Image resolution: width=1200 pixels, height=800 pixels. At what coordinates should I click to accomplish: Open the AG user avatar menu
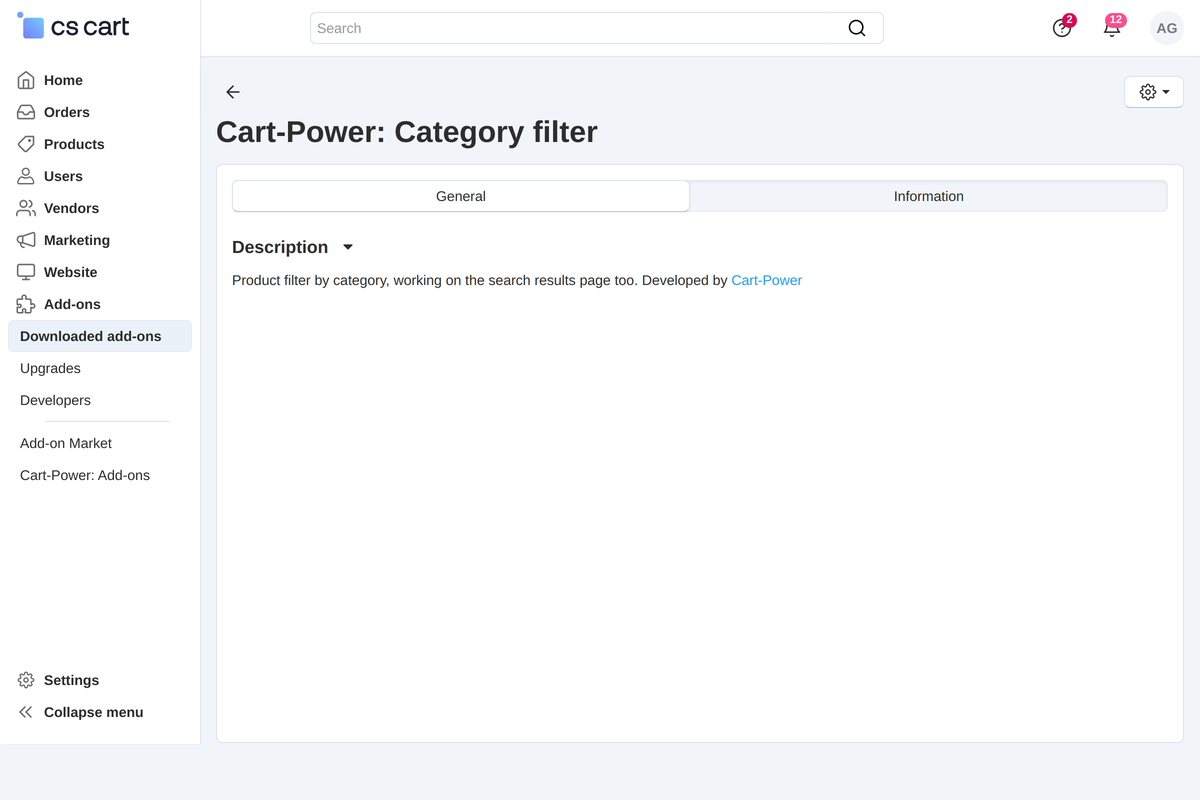pos(1167,28)
